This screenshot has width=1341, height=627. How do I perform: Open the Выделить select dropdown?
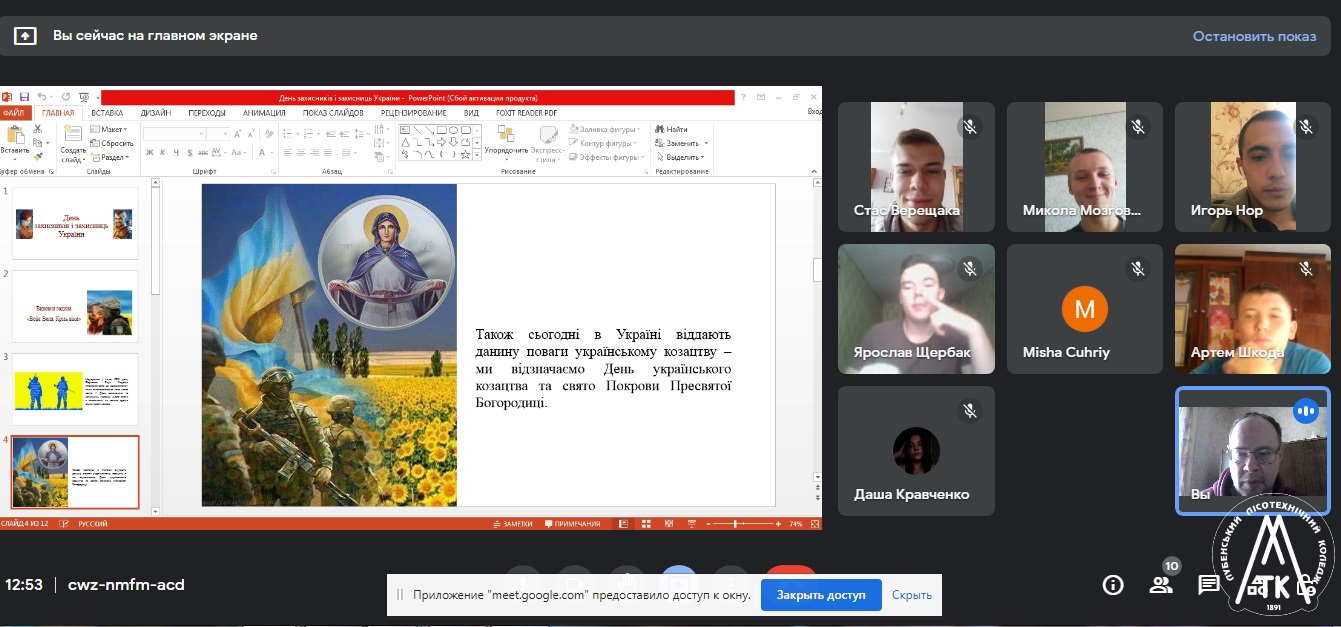(680, 157)
